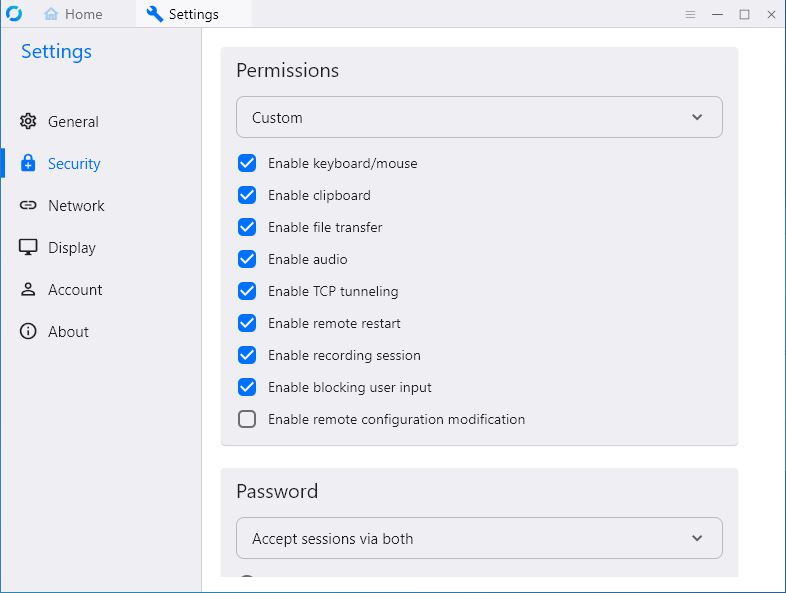Expand the Custom permissions dropdown
Screen dimensions: 786x593
[479, 117]
